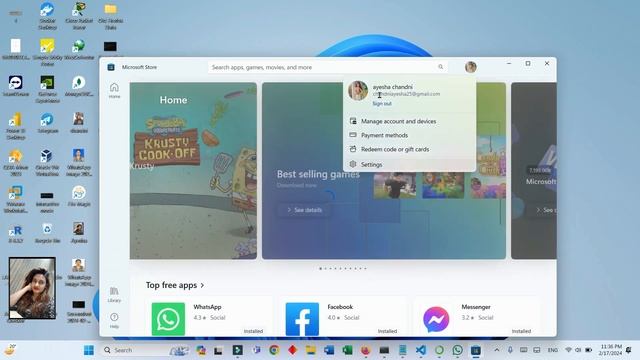This screenshot has width=640, height=360.
Task: Click the taskbar microphone tray icon
Action: click(x=510, y=350)
